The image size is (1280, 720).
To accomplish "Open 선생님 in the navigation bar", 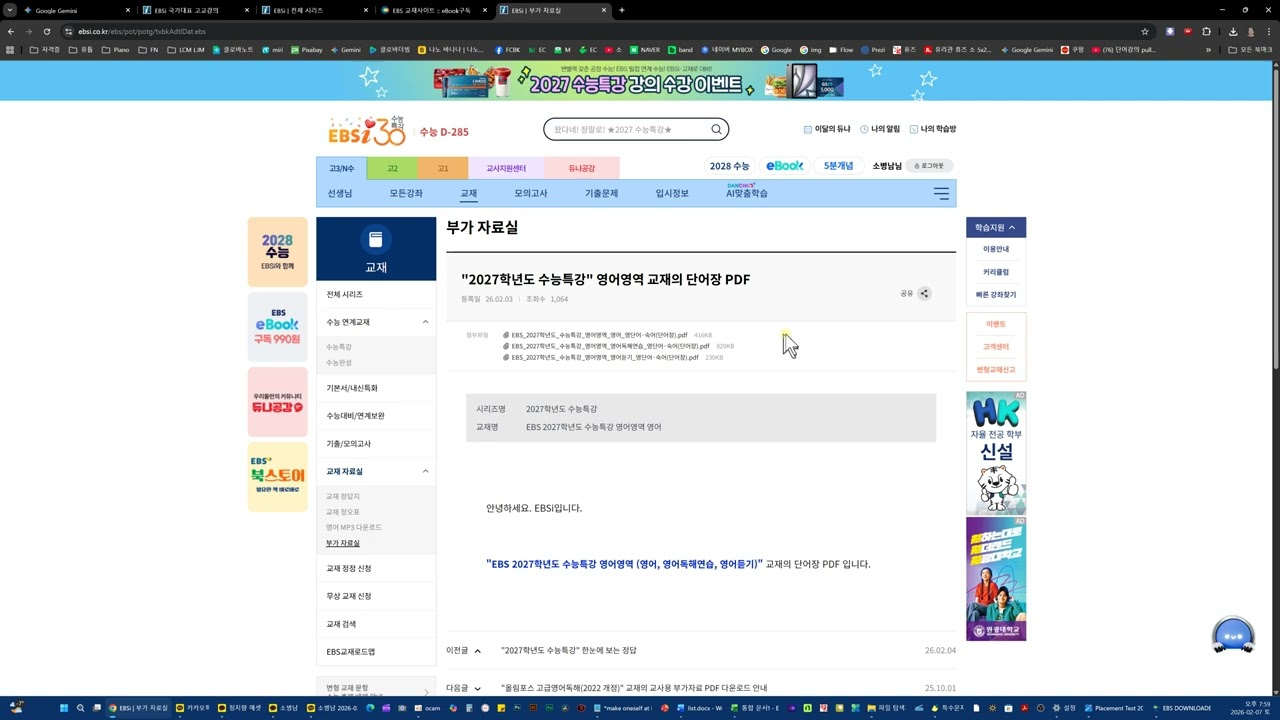I will click(x=340, y=193).
